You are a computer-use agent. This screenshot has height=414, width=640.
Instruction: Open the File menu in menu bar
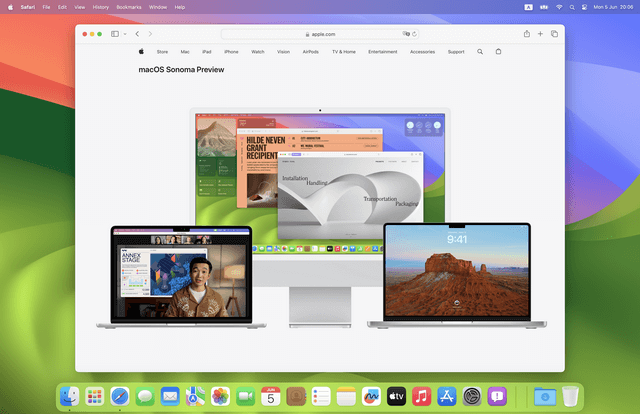pyautogui.click(x=46, y=6)
